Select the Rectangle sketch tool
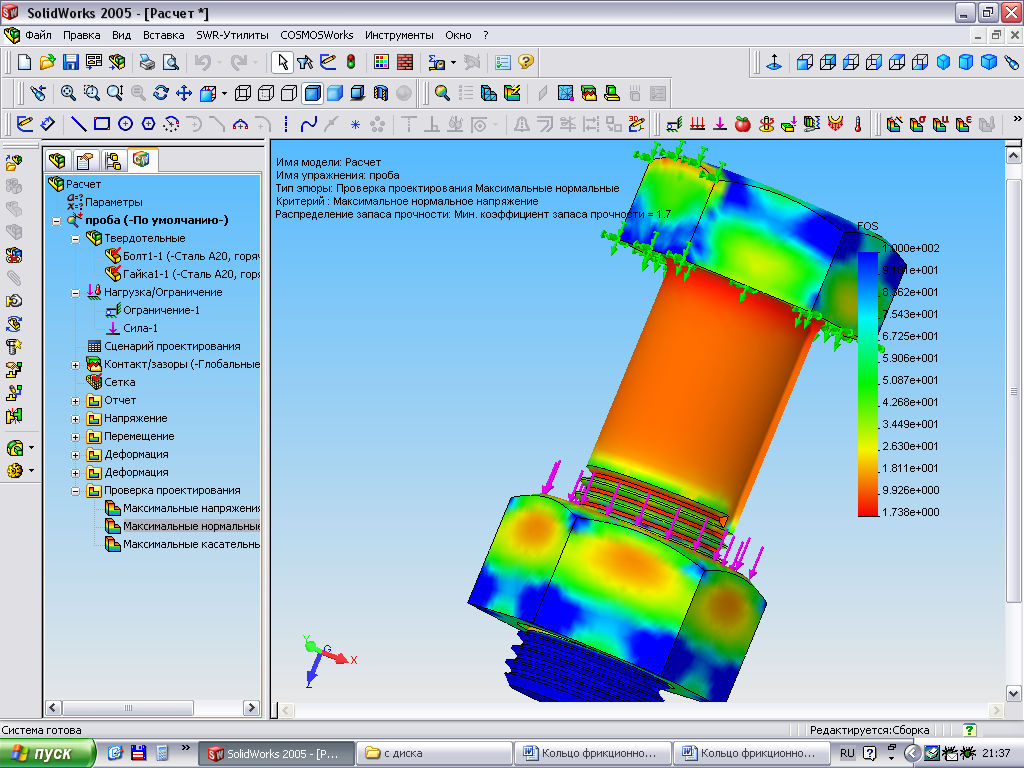Image resolution: width=1024 pixels, height=768 pixels. (102, 123)
